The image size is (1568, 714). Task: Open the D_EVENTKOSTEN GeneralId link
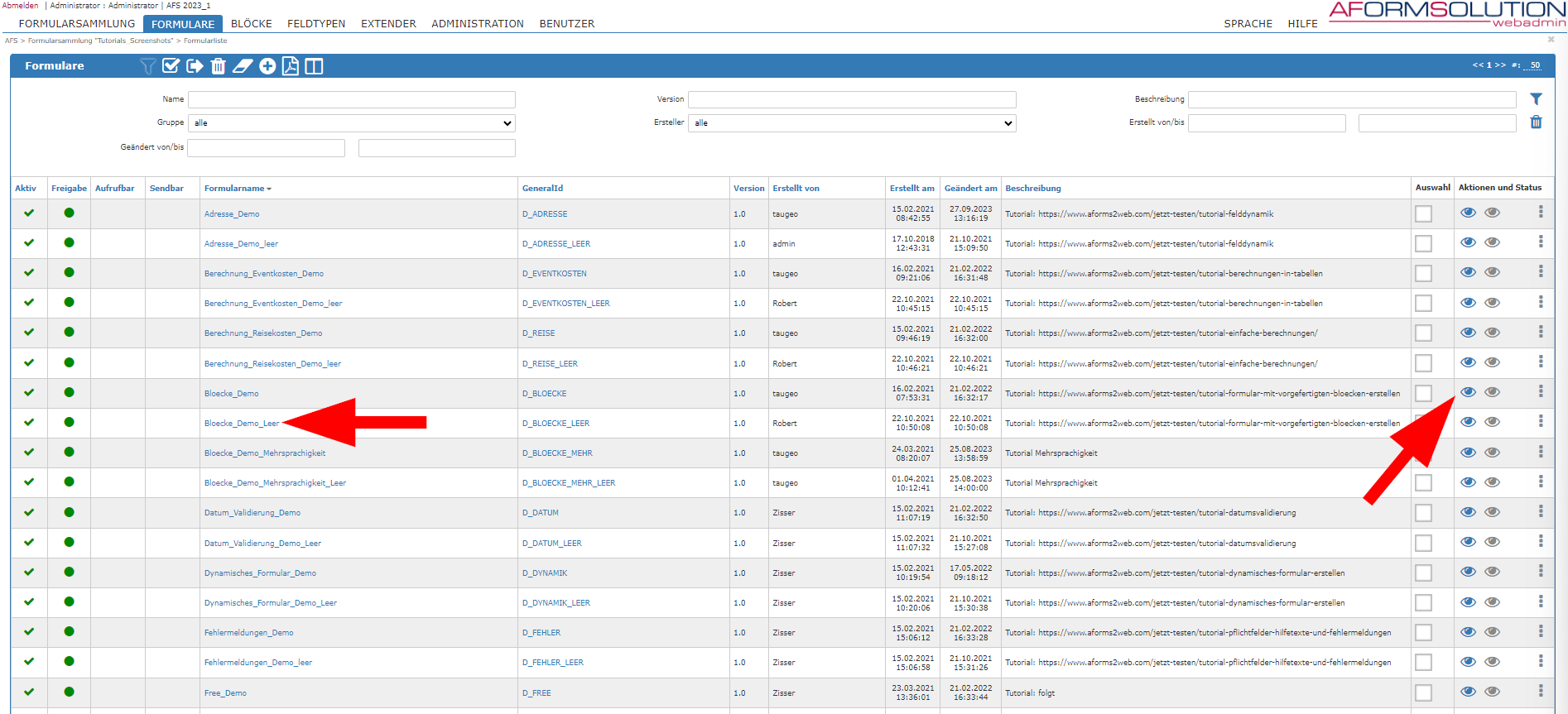pyautogui.click(x=554, y=274)
